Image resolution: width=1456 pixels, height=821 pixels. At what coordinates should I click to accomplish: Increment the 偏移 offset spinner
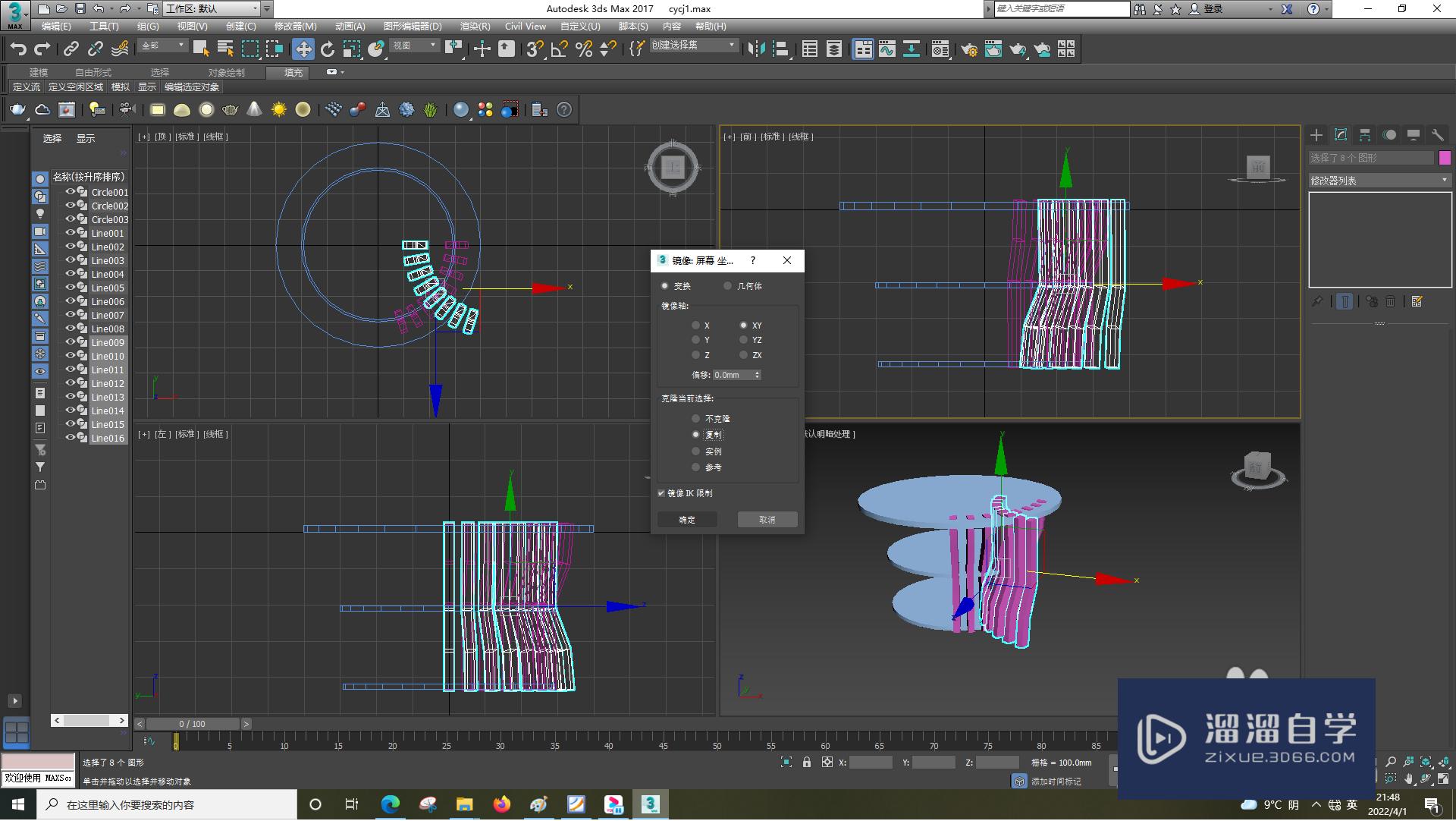coord(757,373)
